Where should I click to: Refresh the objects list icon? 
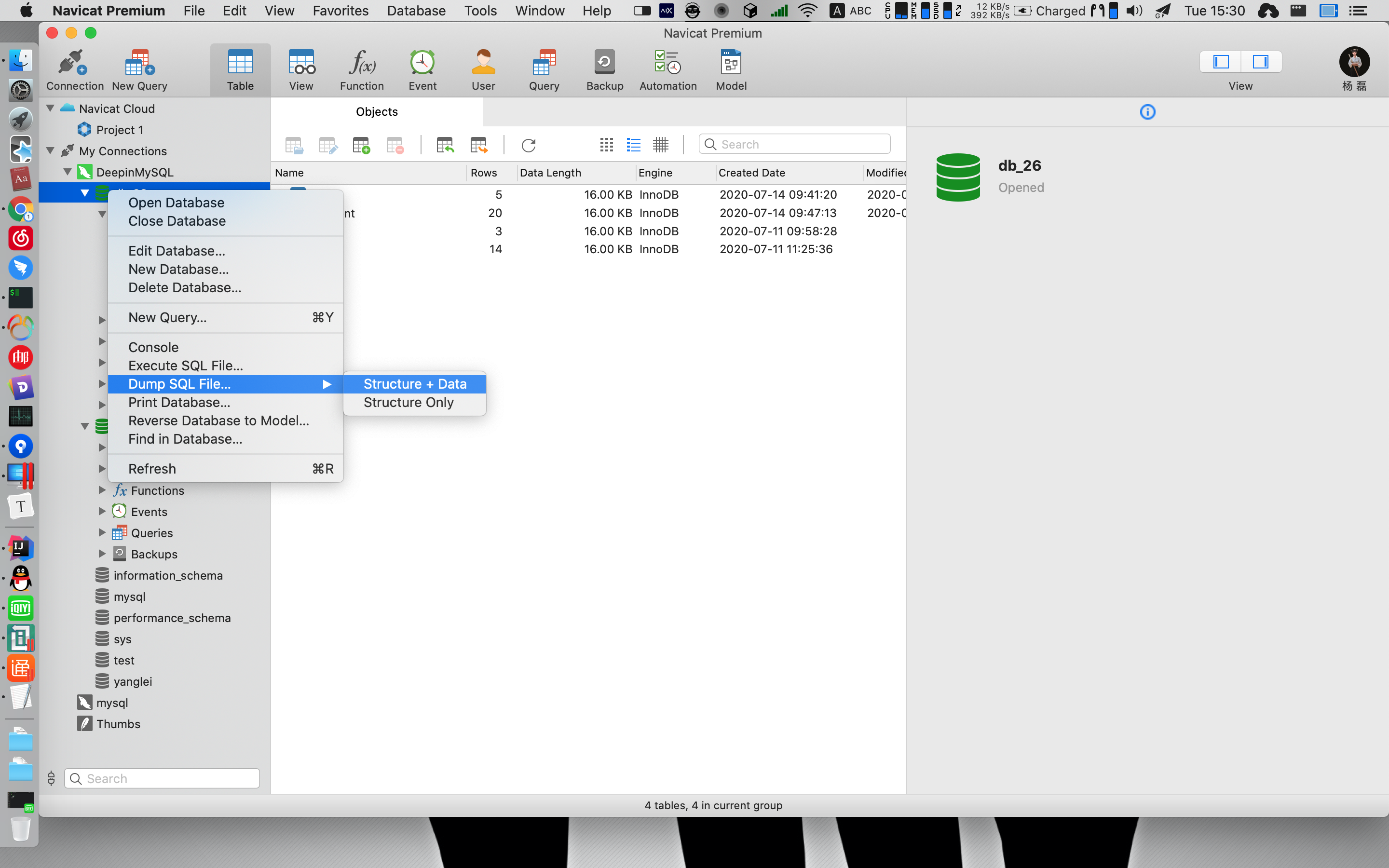pyautogui.click(x=529, y=145)
